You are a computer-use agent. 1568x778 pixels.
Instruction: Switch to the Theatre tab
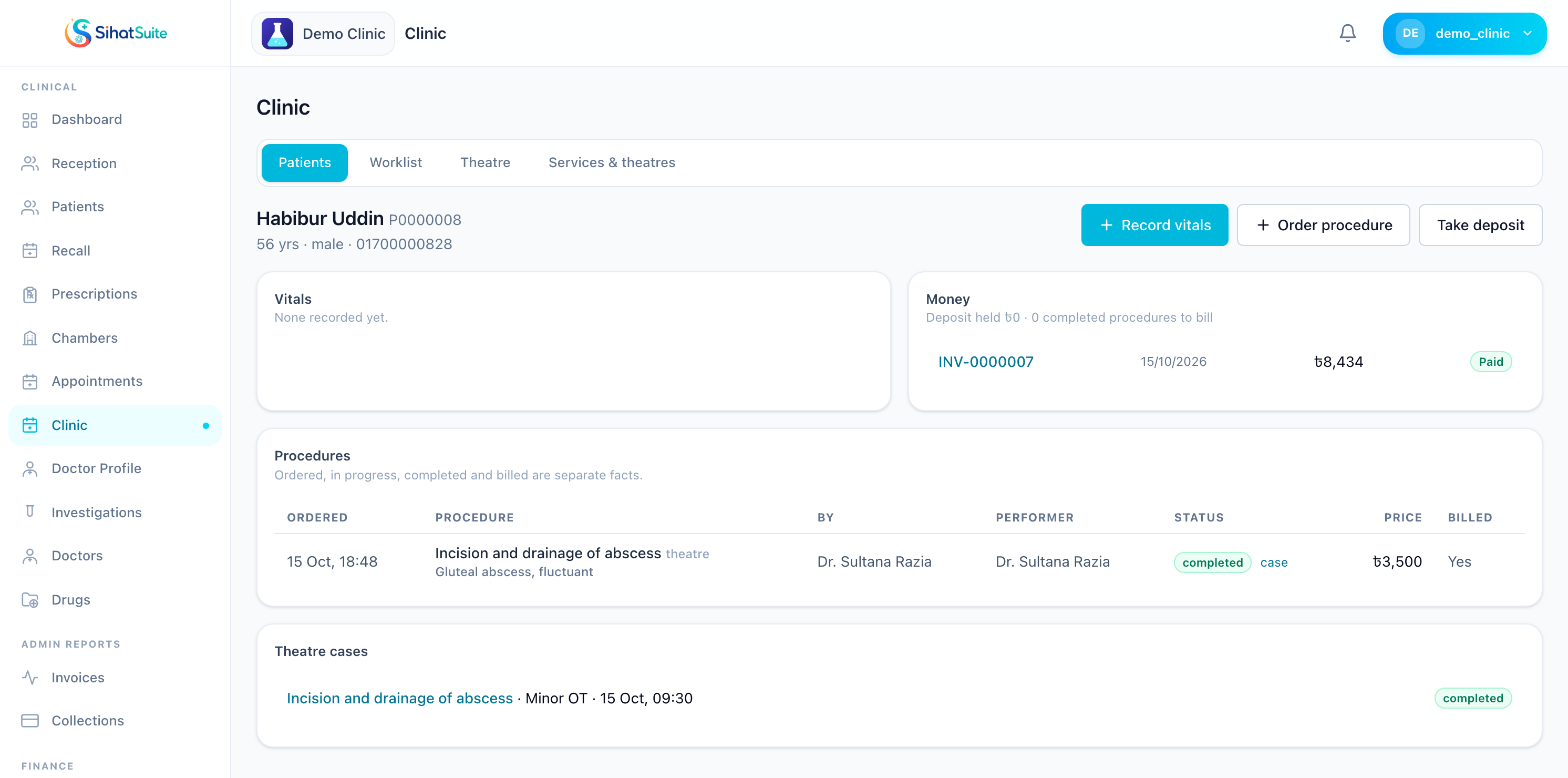[x=485, y=162]
